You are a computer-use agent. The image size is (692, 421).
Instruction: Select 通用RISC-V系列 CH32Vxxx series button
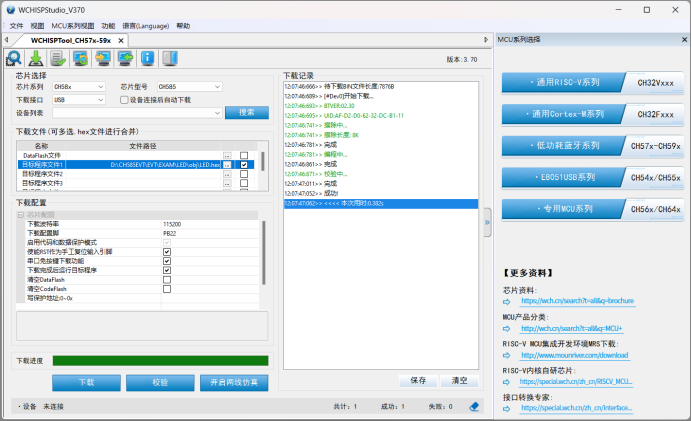593,83
